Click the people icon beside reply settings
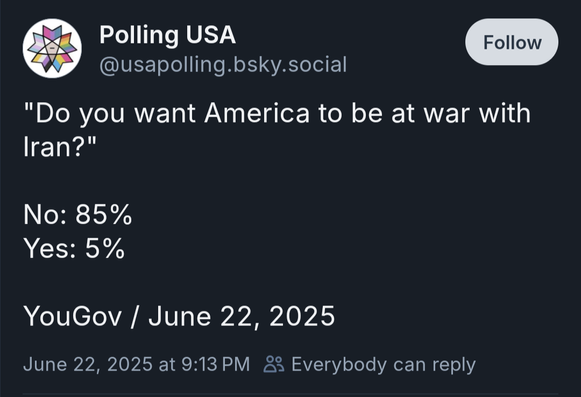Screen dimensions: 581x397 pos(273,364)
